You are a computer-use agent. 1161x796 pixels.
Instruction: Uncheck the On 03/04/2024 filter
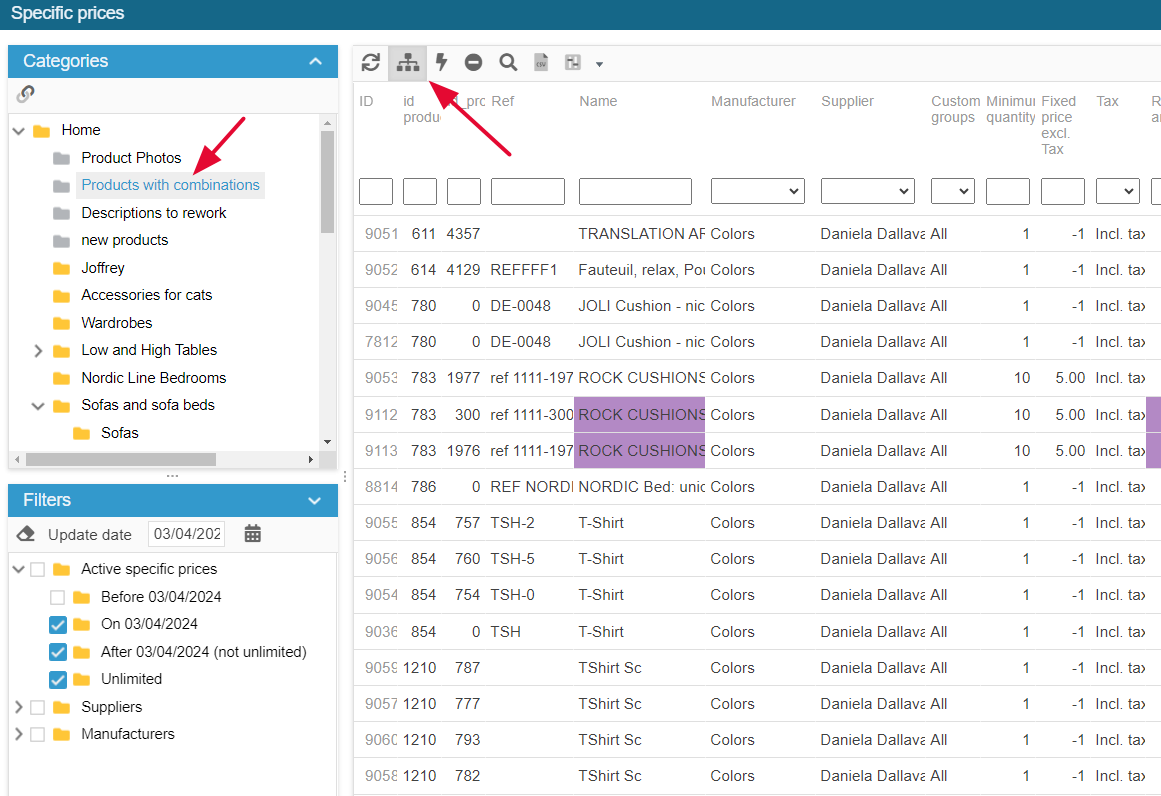[x=57, y=624]
